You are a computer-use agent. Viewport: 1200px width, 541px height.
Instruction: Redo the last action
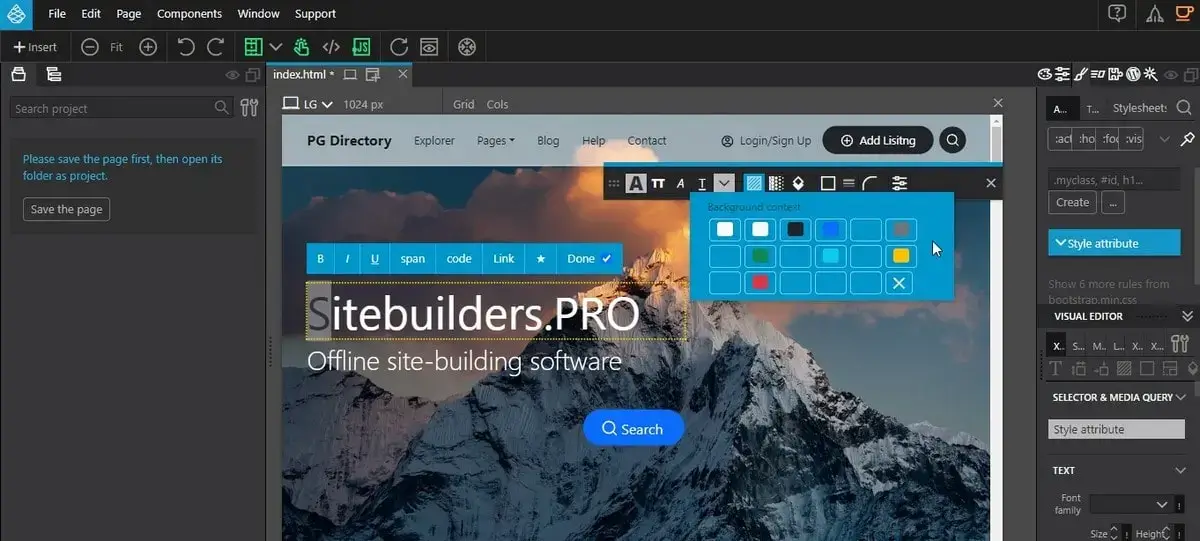(x=215, y=47)
